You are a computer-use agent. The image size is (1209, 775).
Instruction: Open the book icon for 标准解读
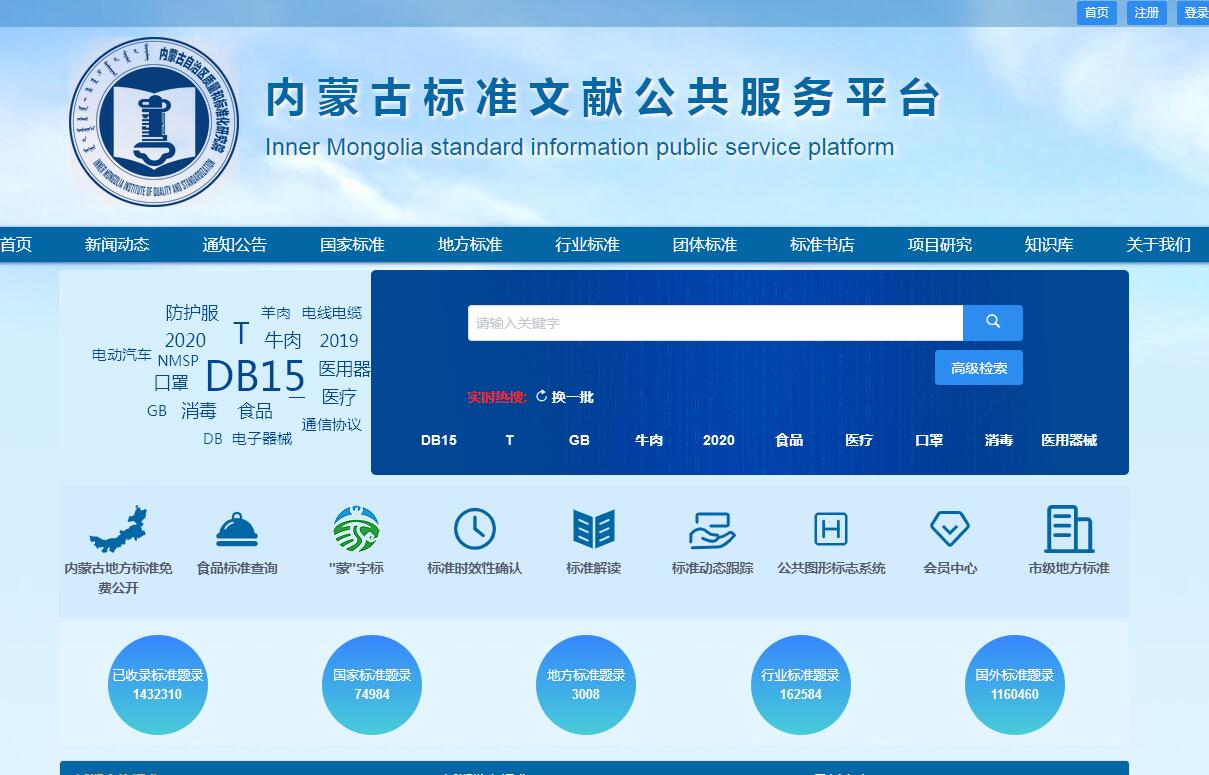click(x=594, y=529)
